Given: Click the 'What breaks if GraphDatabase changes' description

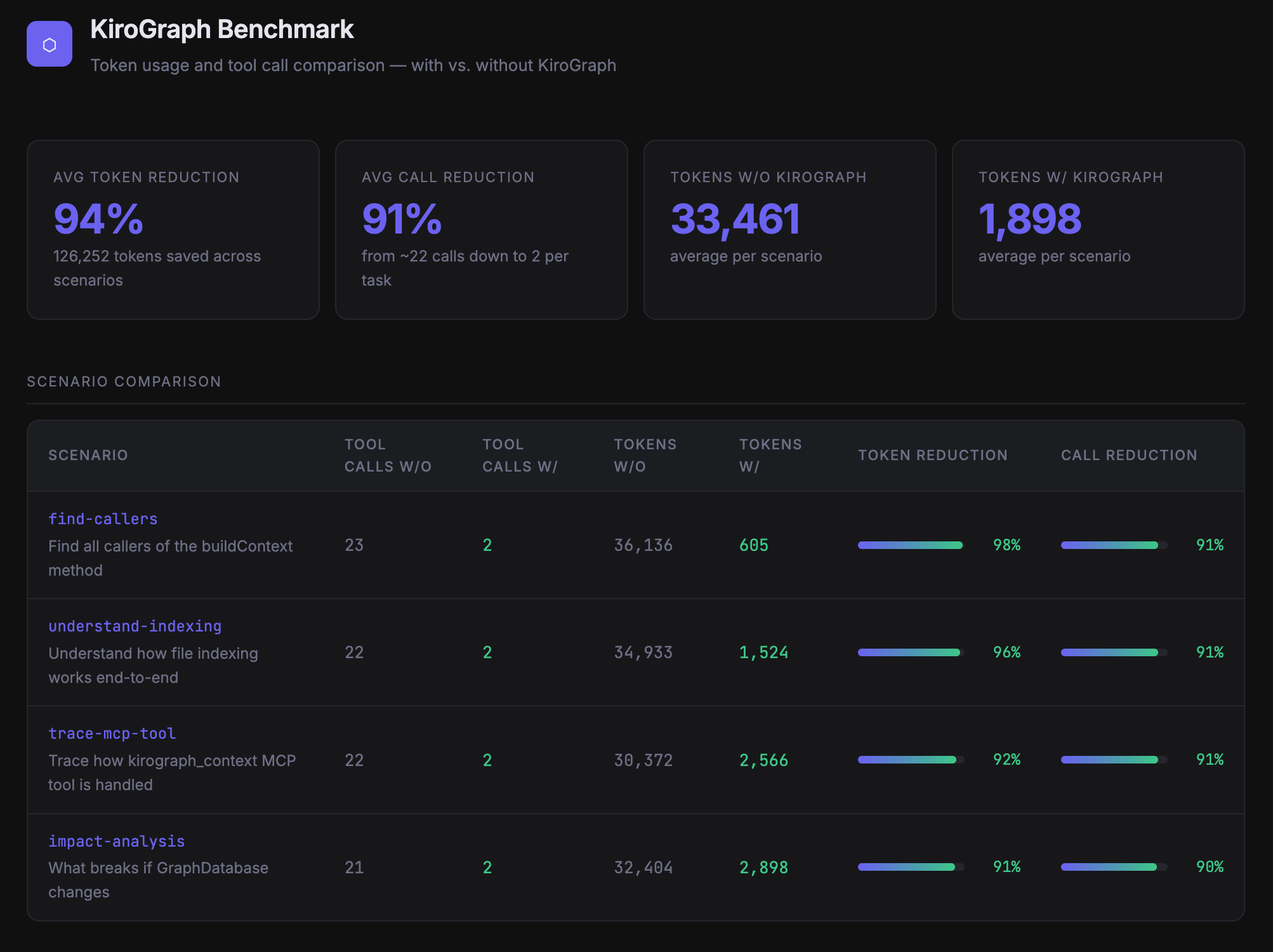Looking at the screenshot, I should [x=158, y=880].
